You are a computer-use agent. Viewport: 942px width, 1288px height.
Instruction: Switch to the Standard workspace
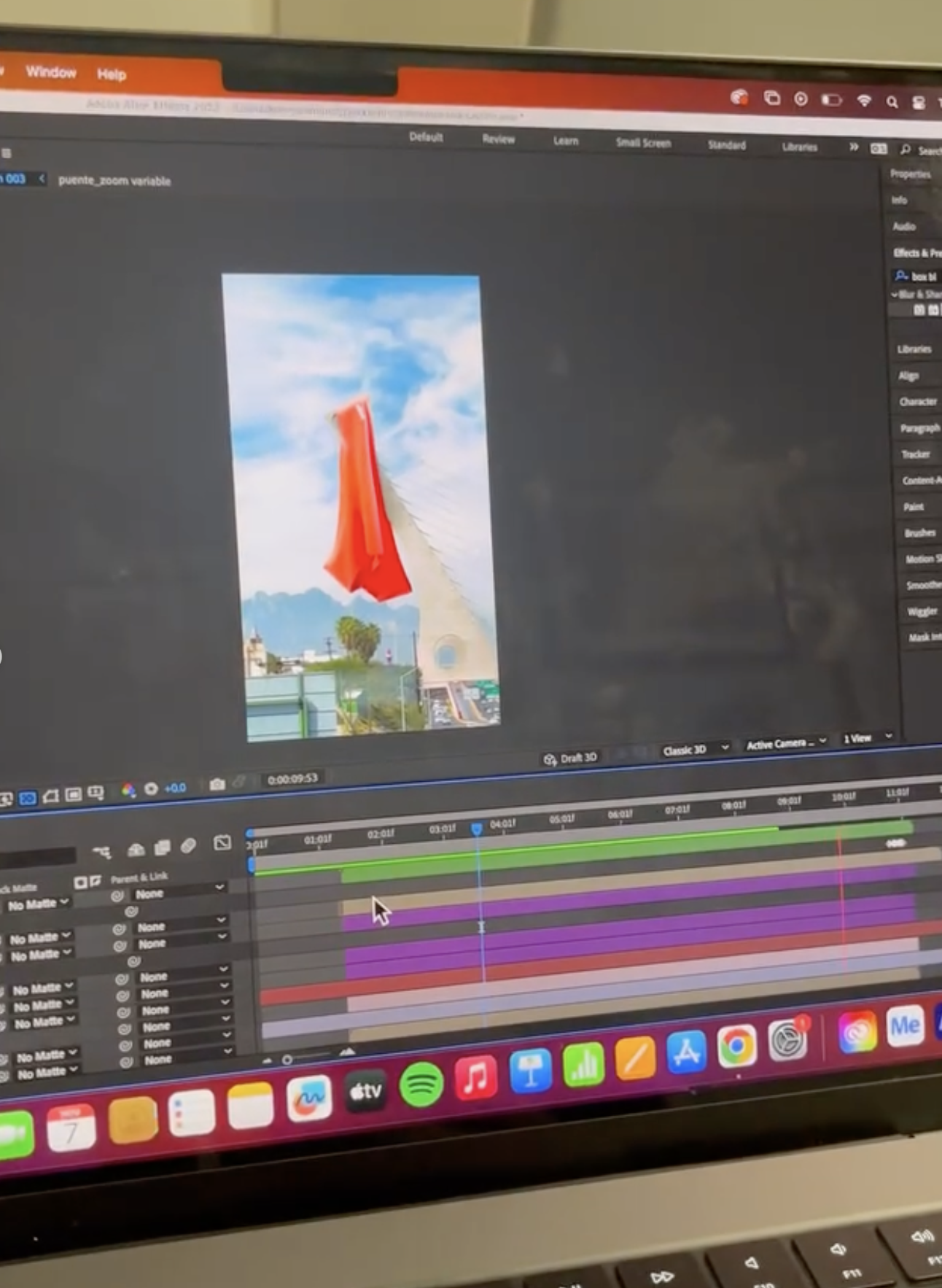coord(727,145)
